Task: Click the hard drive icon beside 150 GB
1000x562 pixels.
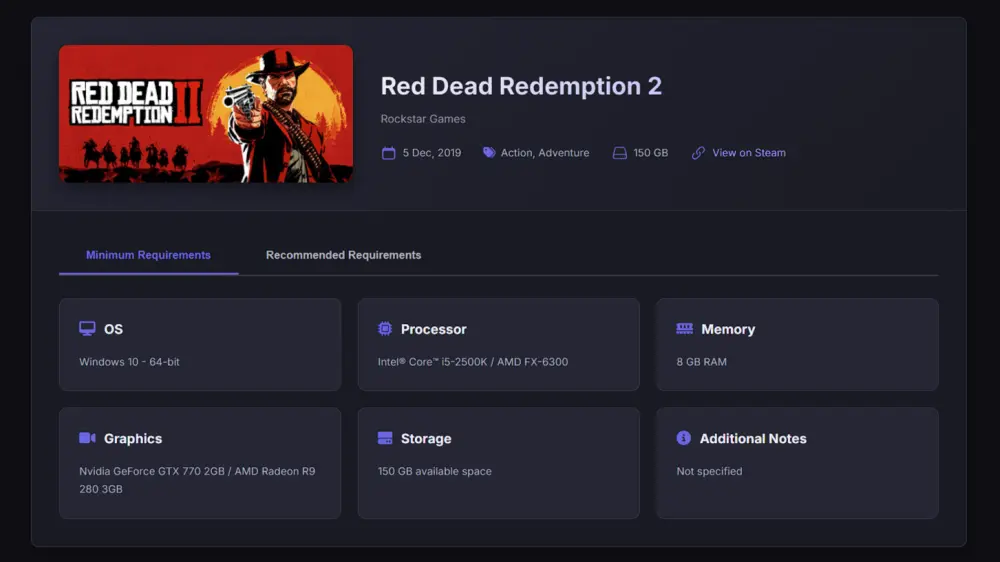Action: 620,153
